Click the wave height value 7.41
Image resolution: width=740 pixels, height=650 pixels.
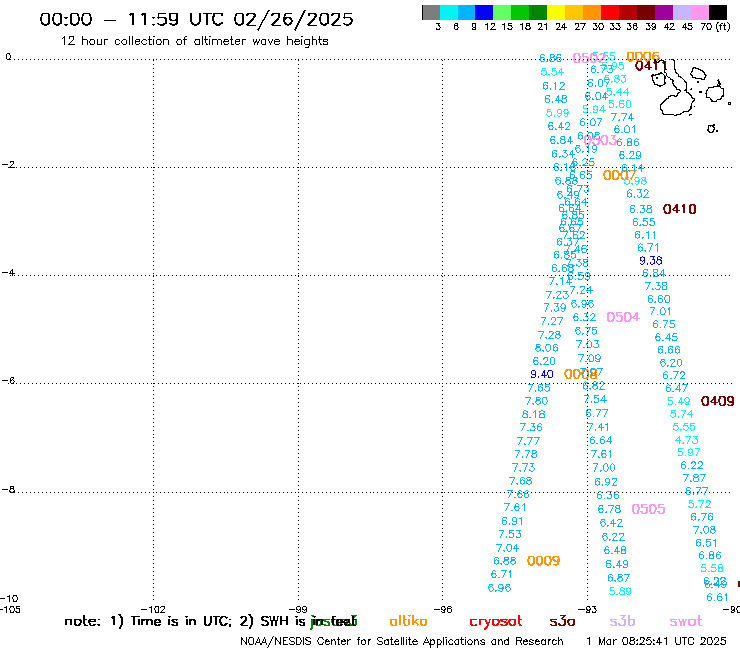pyautogui.click(x=598, y=427)
